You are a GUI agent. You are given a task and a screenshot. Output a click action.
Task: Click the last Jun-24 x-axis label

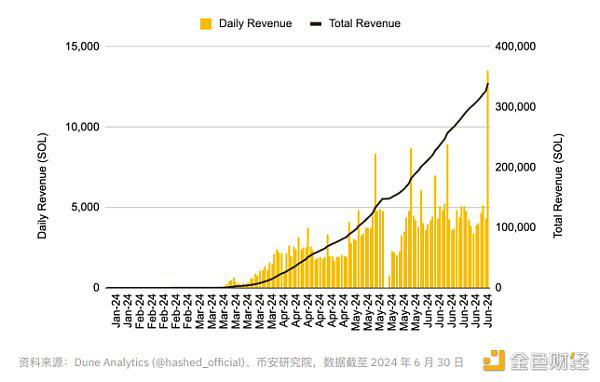[x=488, y=310]
